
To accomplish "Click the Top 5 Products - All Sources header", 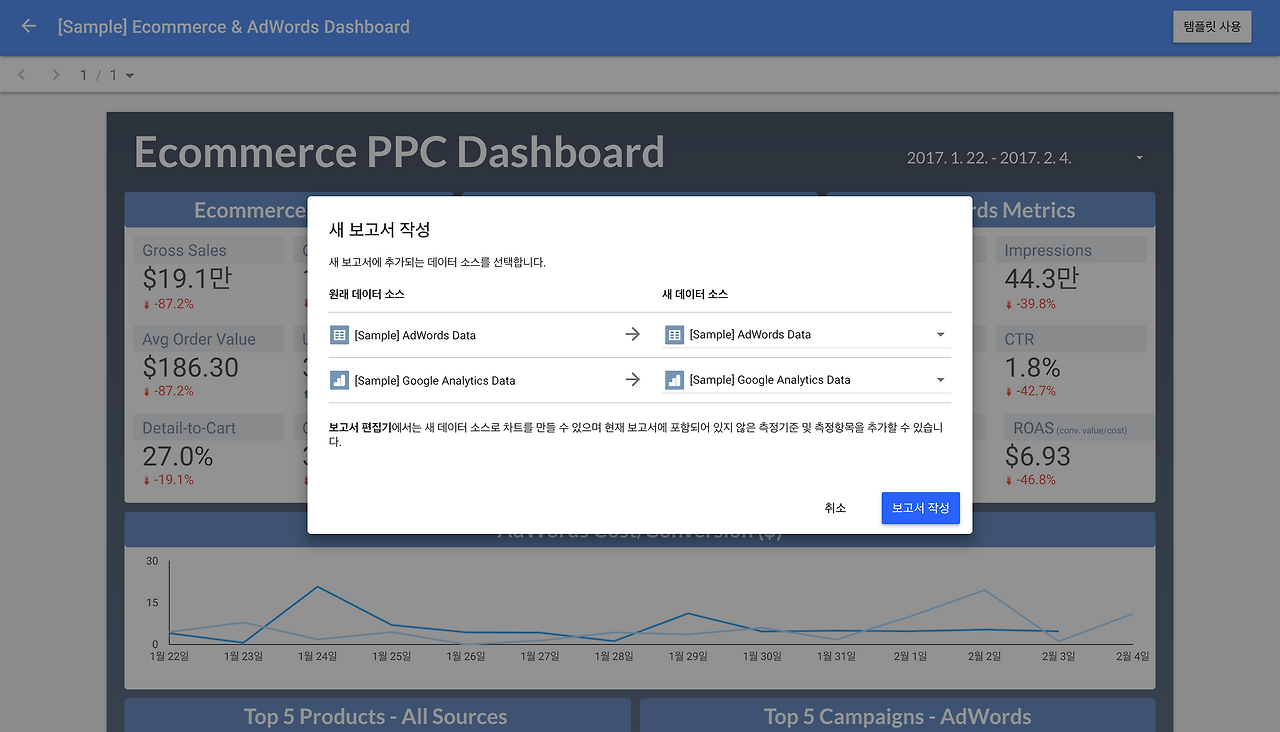I will click(376, 716).
